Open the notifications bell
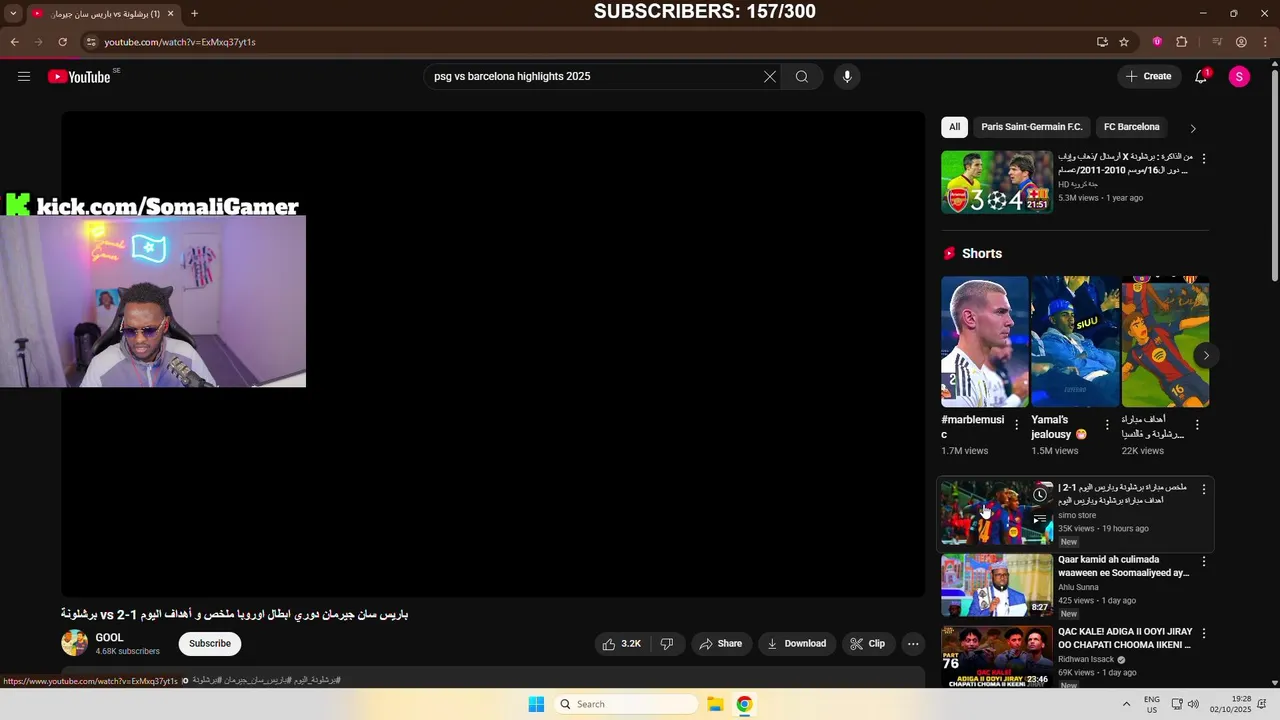Viewport: 1280px width, 720px height. (x=1201, y=77)
